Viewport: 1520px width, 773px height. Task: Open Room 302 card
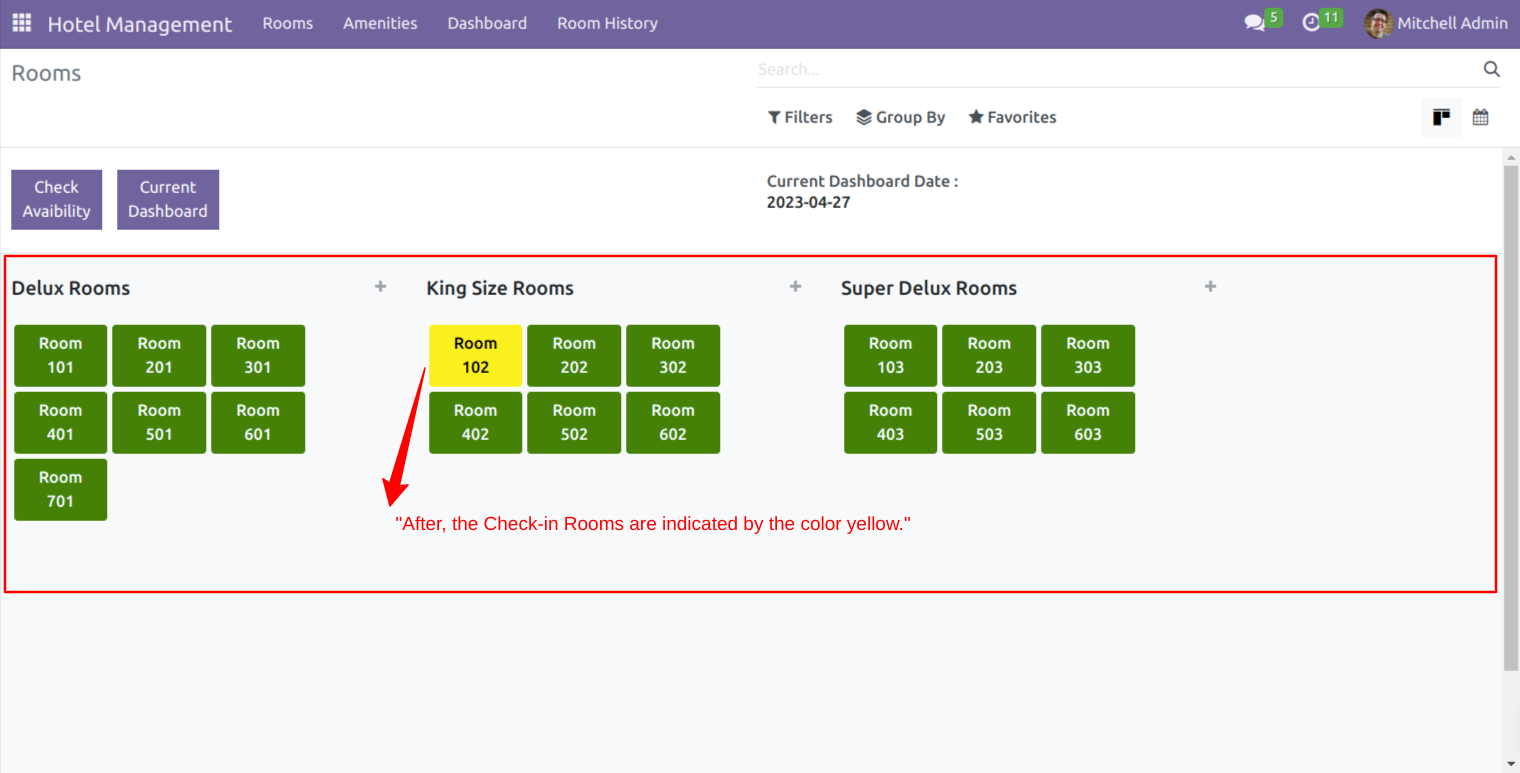[x=673, y=355]
